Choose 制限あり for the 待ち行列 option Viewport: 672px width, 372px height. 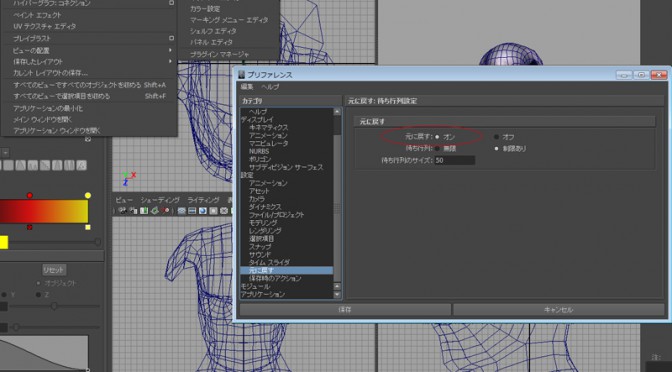click(x=496, y=148)
